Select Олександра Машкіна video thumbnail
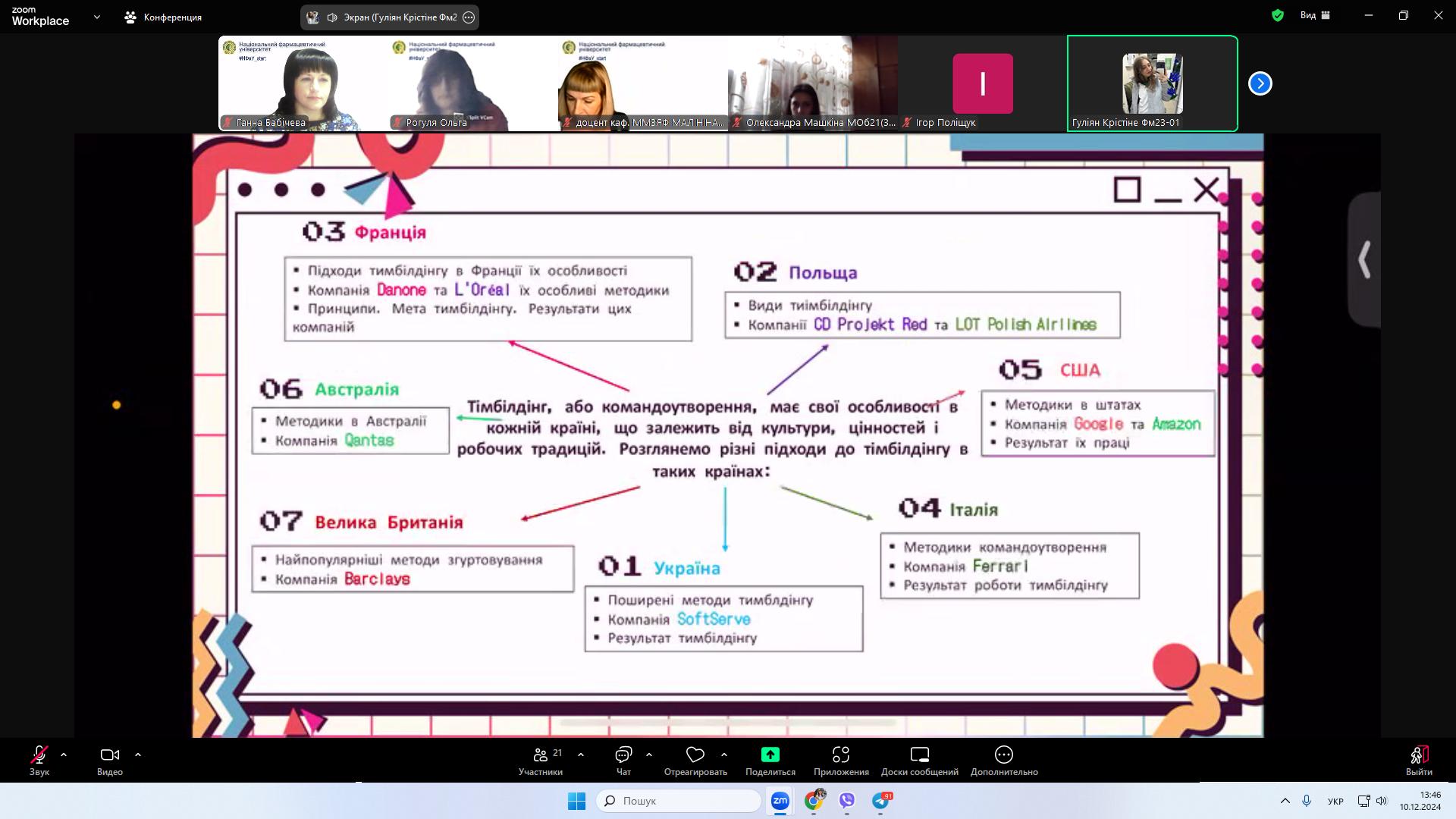This screenshot has height=819, width=1456. click(813, 83)
